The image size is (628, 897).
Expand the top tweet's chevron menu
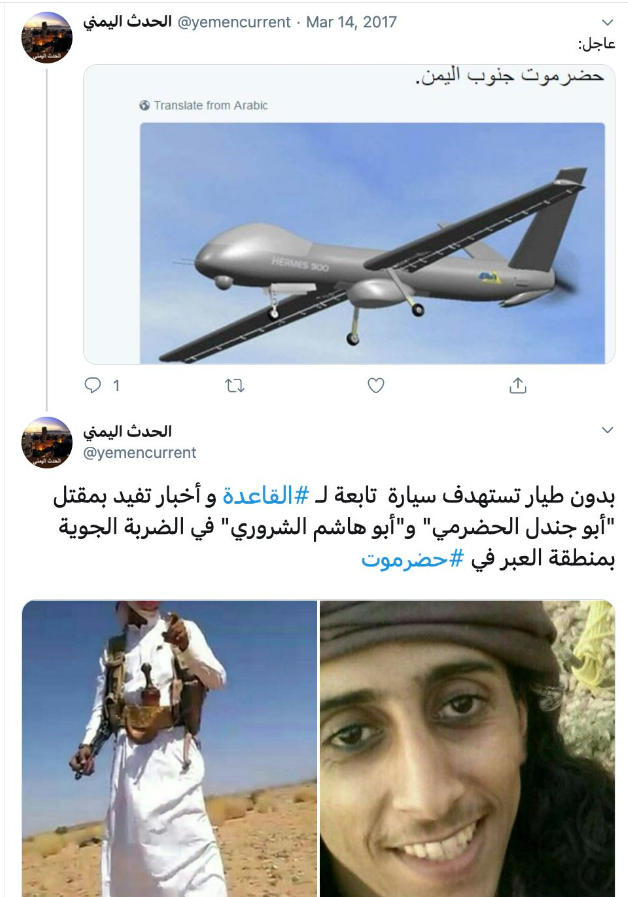pyautogui.click(x=607, y=22)
